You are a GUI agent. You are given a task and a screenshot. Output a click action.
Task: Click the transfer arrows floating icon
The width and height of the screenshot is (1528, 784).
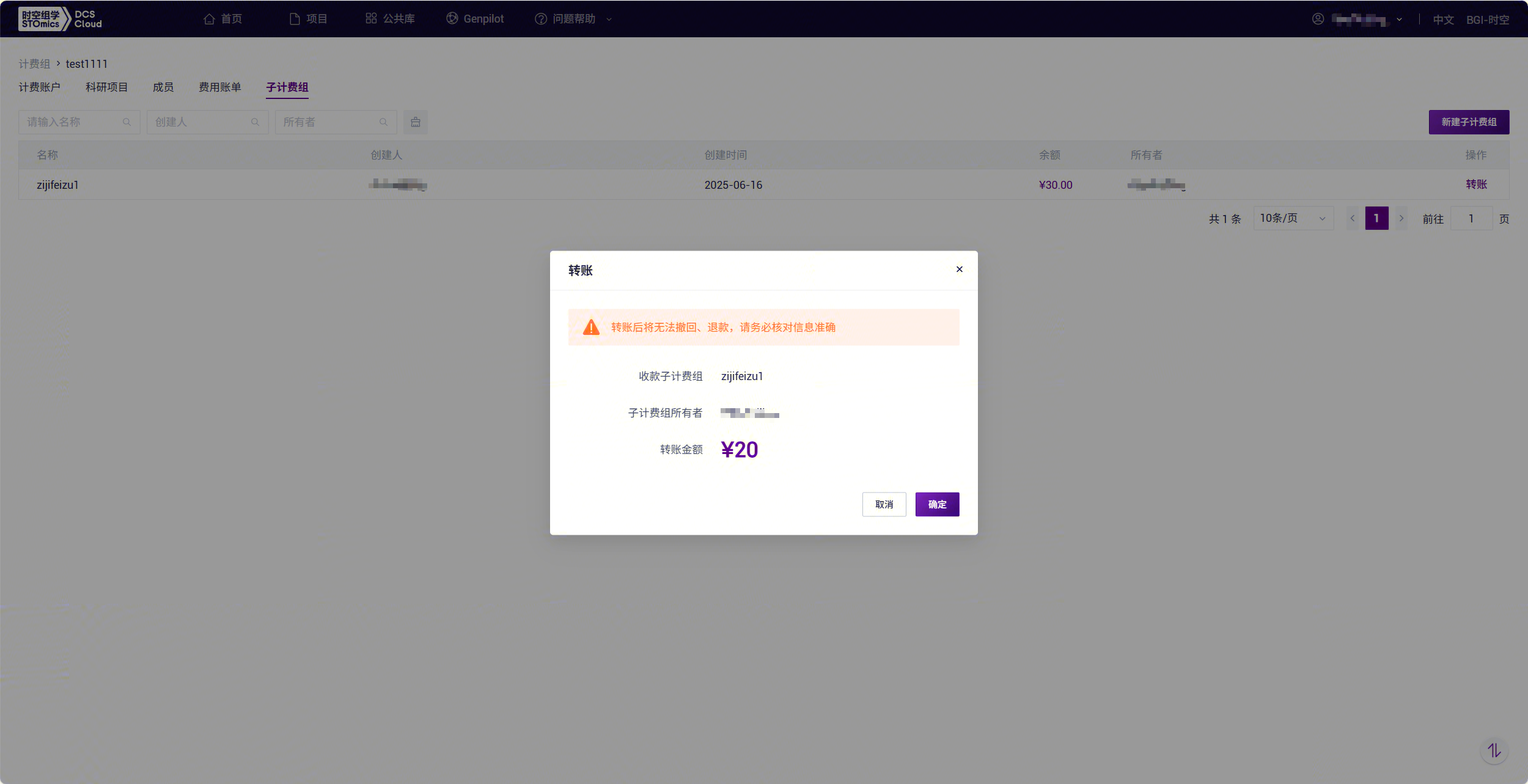(1494, 750)
